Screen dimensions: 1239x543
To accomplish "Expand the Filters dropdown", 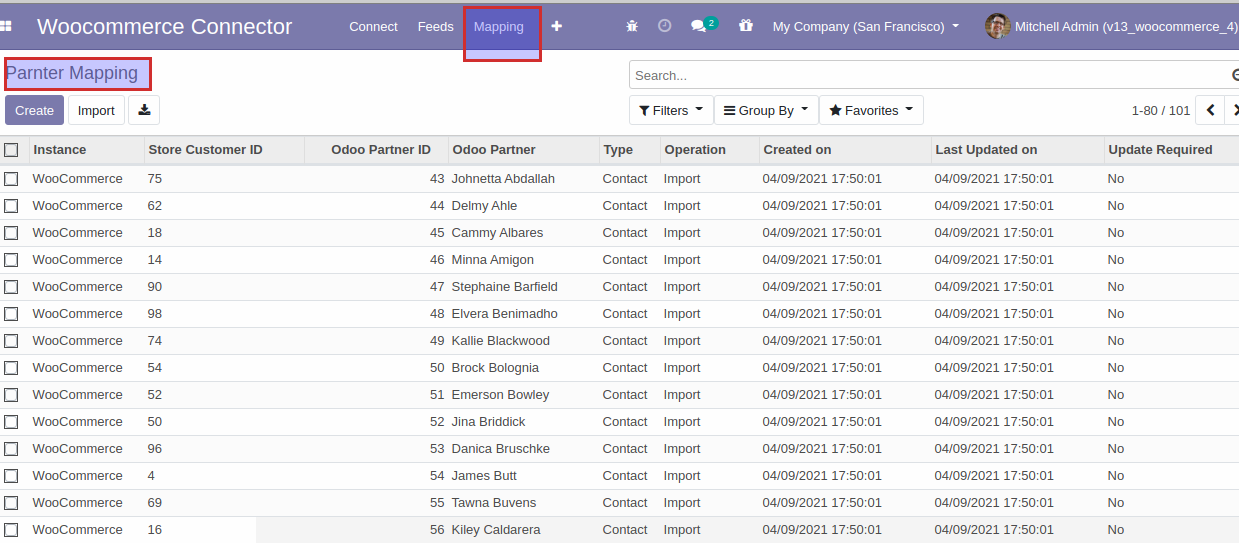I will (671, 110).
